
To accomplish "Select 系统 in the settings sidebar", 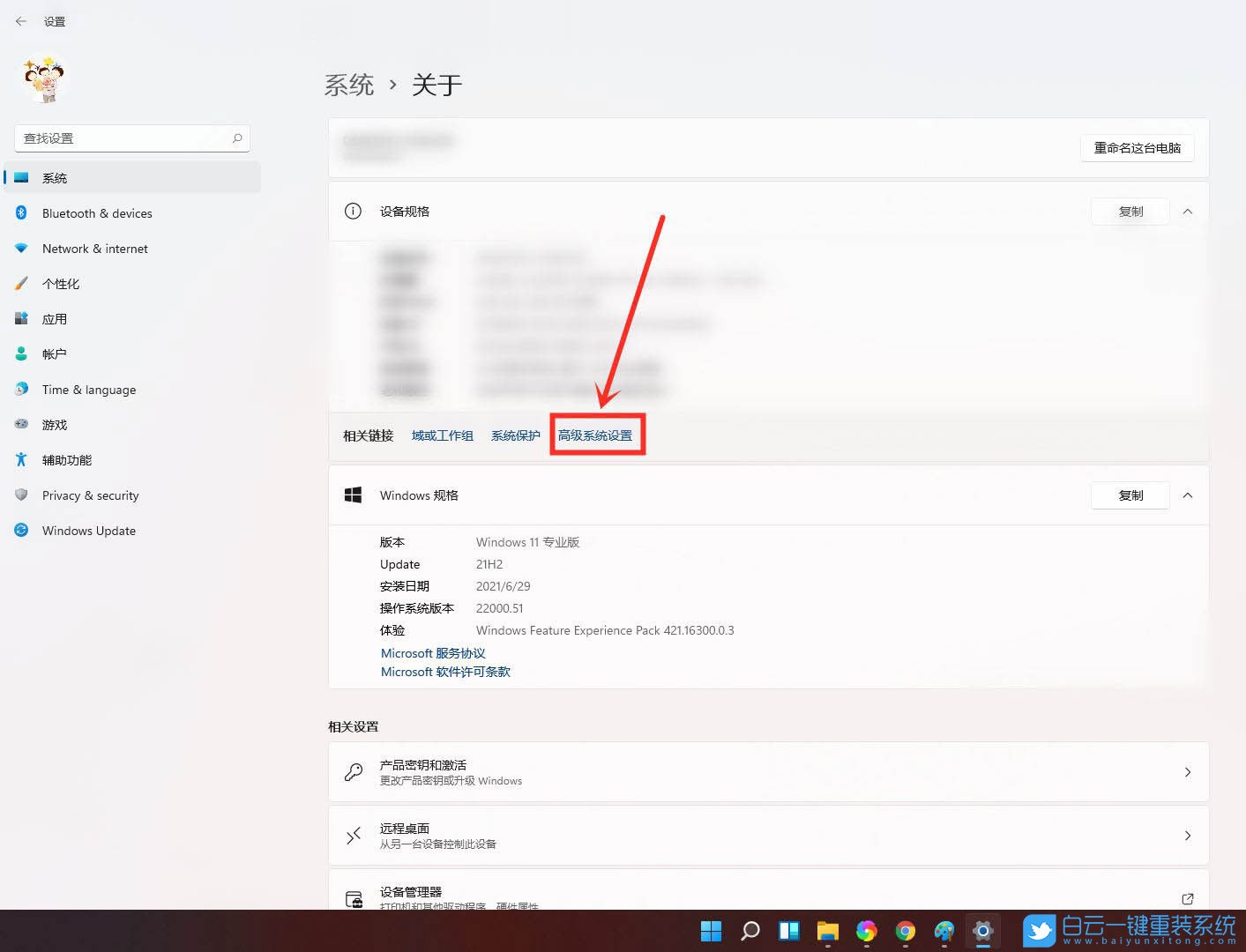I will [55, 177].
